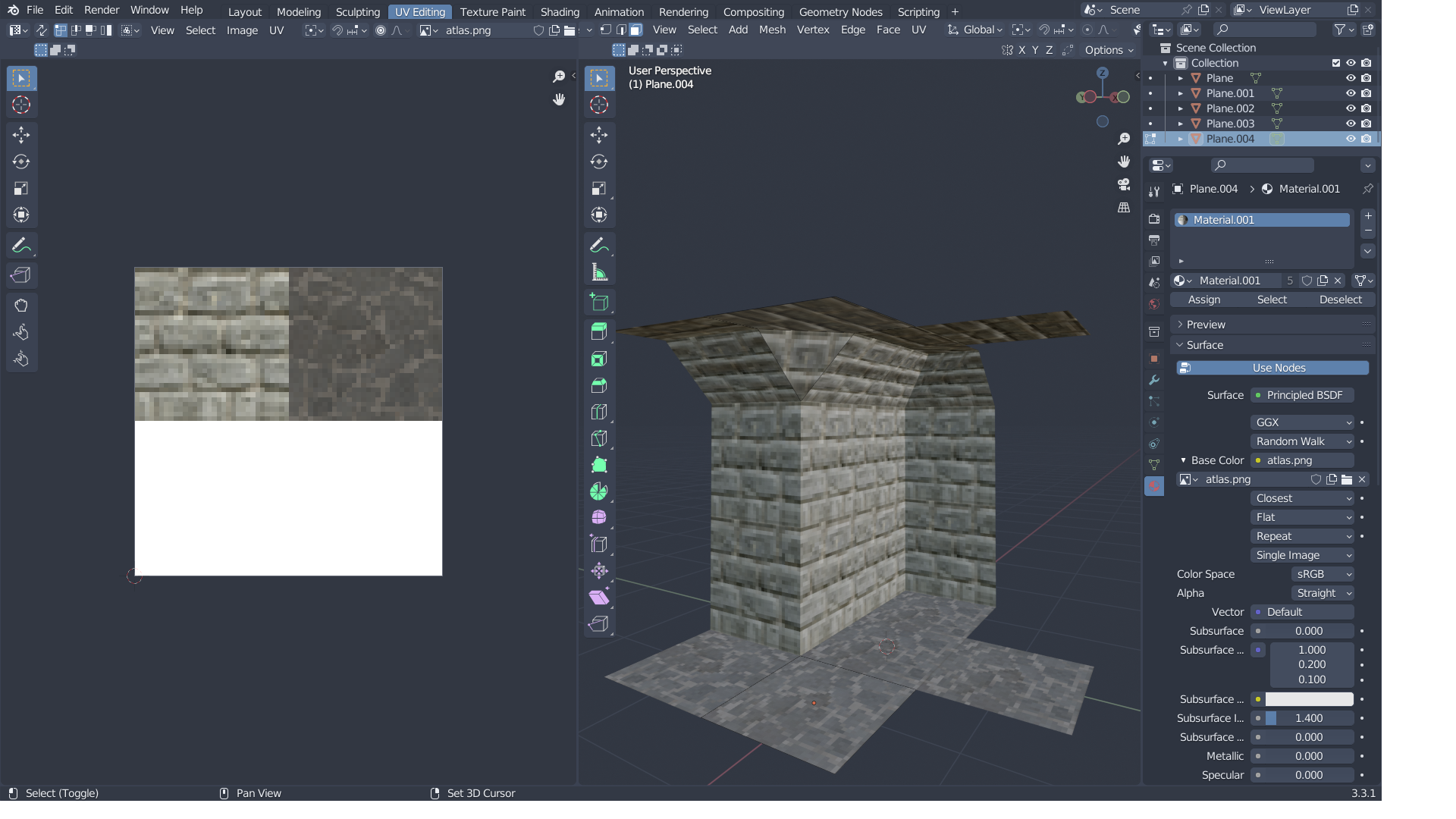Screen dimensions: 1456x819
Task: Expand the Plane.003 outliner item
Action: [1181, 124]
